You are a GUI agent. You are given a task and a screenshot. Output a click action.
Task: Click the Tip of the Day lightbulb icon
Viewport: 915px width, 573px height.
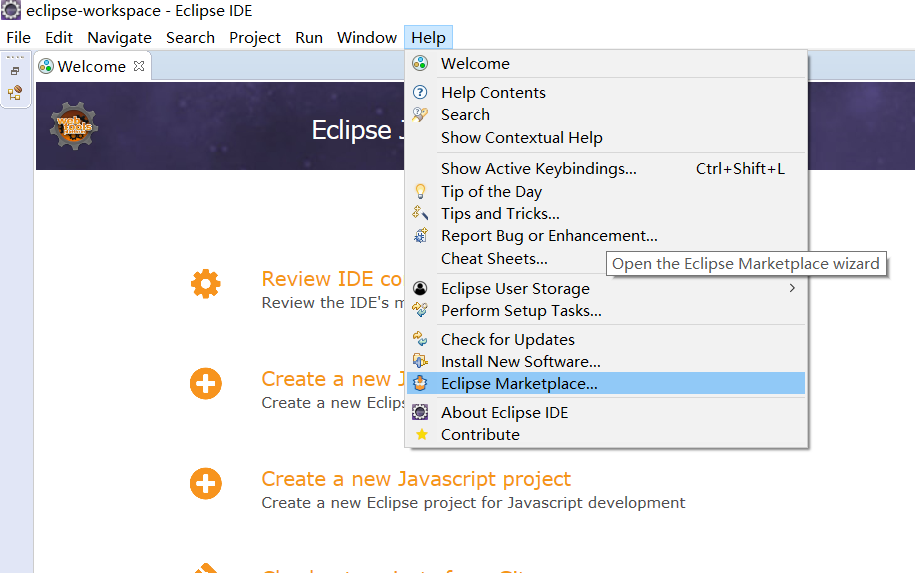(420, 191)
